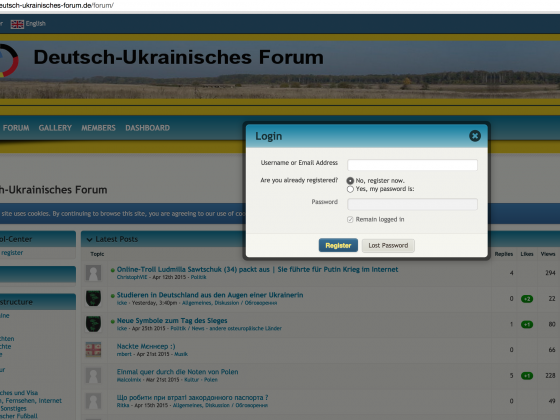
Task: Open Studieren in Deutschland topic
Action: pos(210,295)
